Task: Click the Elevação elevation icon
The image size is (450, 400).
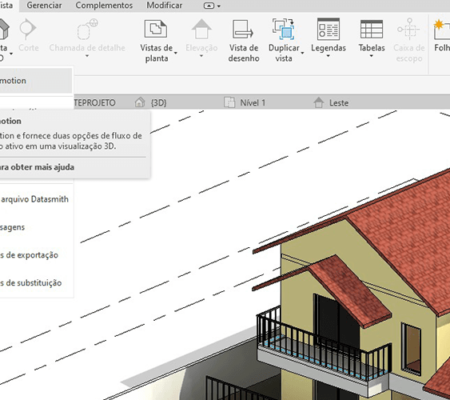Action: 201,29
